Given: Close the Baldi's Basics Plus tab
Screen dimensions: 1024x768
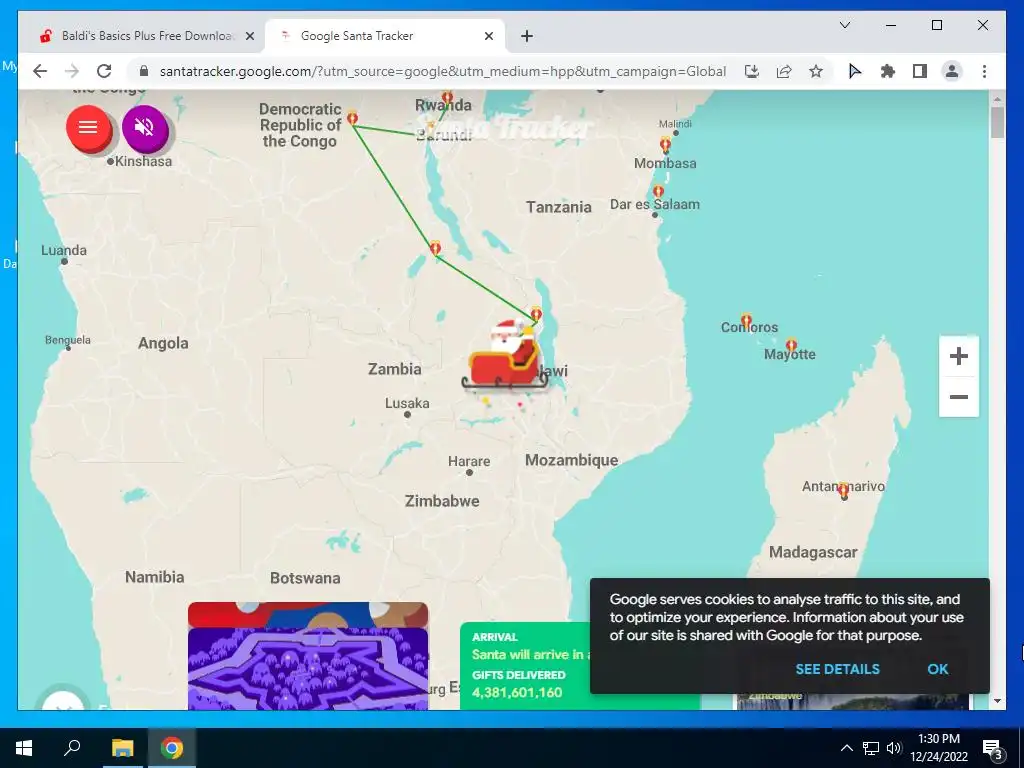Looking at the screenshot, I should pos(249,36).
